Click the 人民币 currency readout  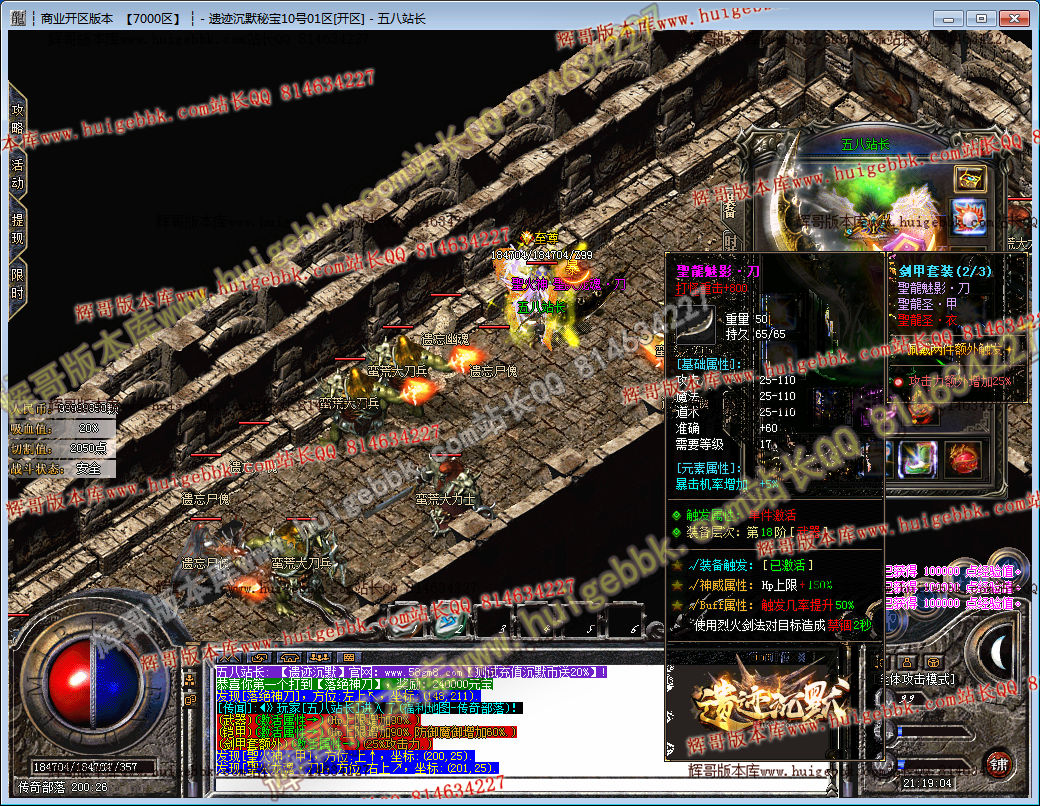(64, 408)
